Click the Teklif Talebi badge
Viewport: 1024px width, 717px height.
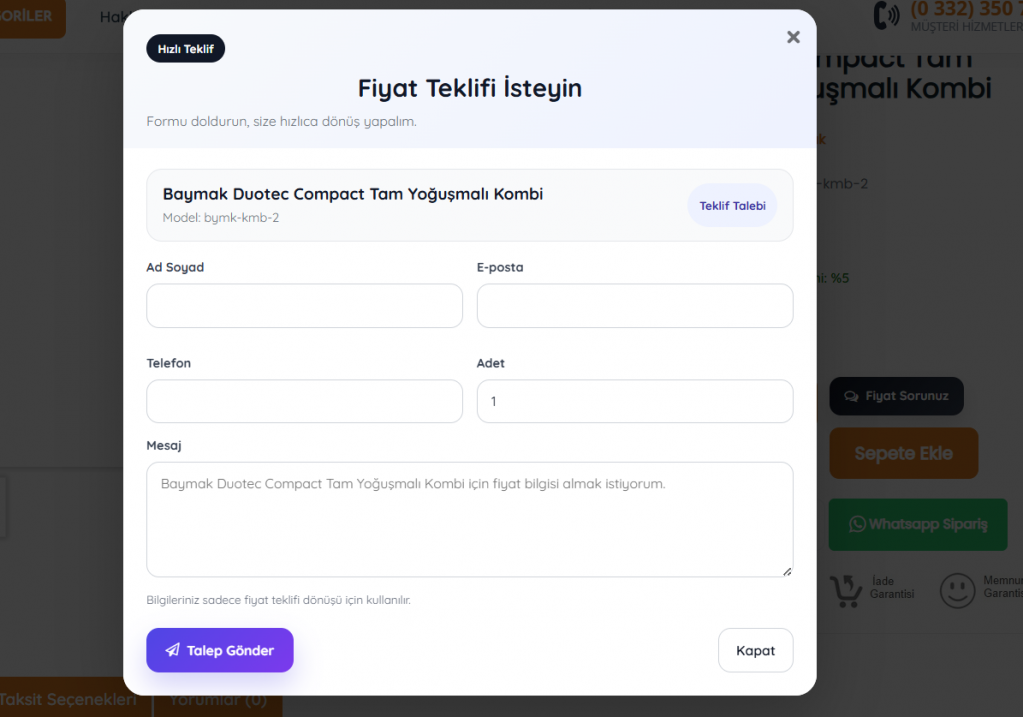click(x=732, y=206)
